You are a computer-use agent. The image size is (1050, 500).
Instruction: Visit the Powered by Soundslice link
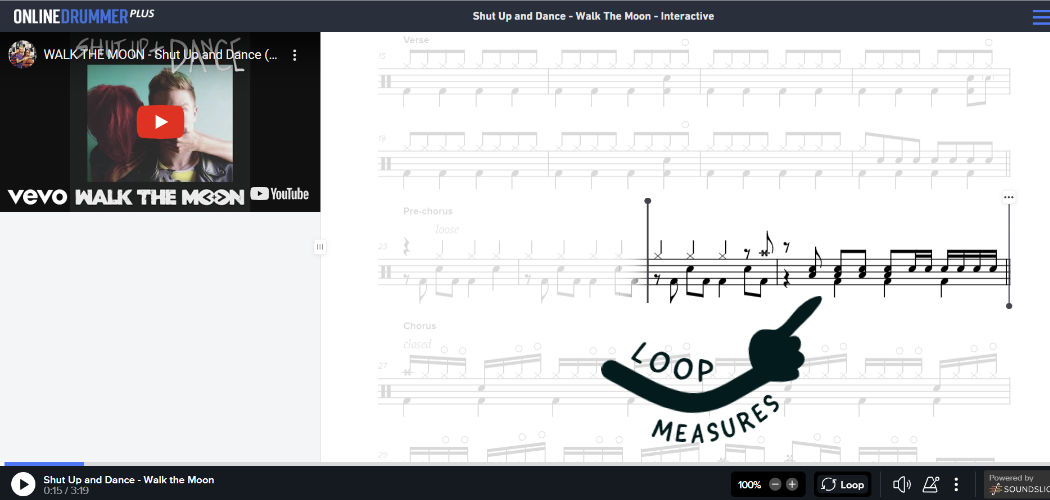pos(1017,485)
